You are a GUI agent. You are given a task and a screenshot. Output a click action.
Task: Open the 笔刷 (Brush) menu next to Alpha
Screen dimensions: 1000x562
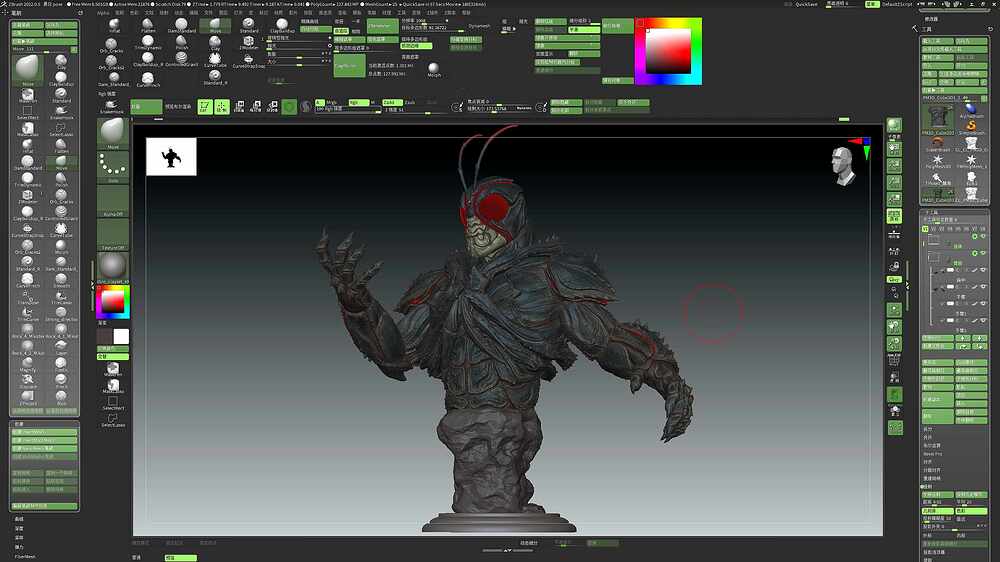pyautogui.click(x=119, y=12)
